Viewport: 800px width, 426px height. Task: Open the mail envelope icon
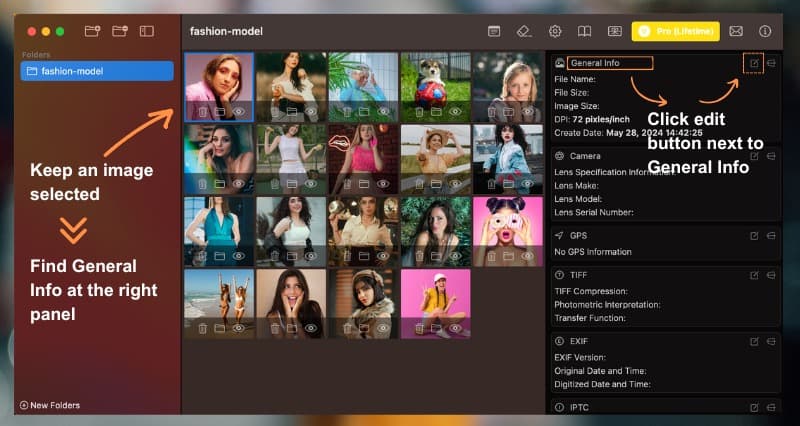point(736,32)
